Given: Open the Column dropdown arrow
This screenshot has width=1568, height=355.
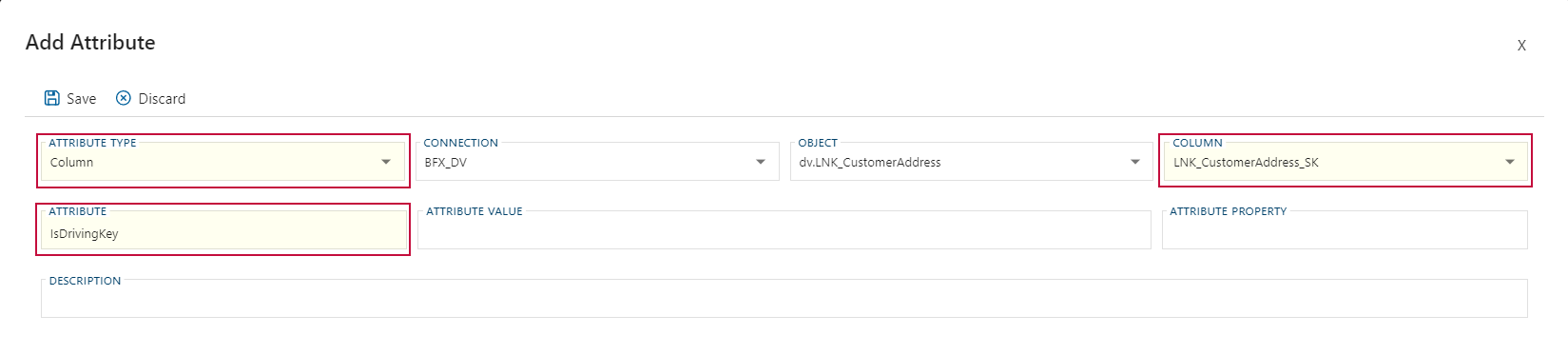Looking at the screenshot, I should [1510, 162].
